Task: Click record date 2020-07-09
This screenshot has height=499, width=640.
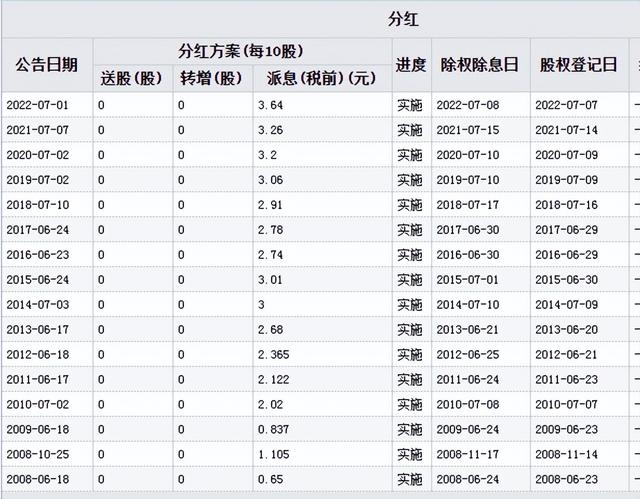Action: click(x=567, y=155)
